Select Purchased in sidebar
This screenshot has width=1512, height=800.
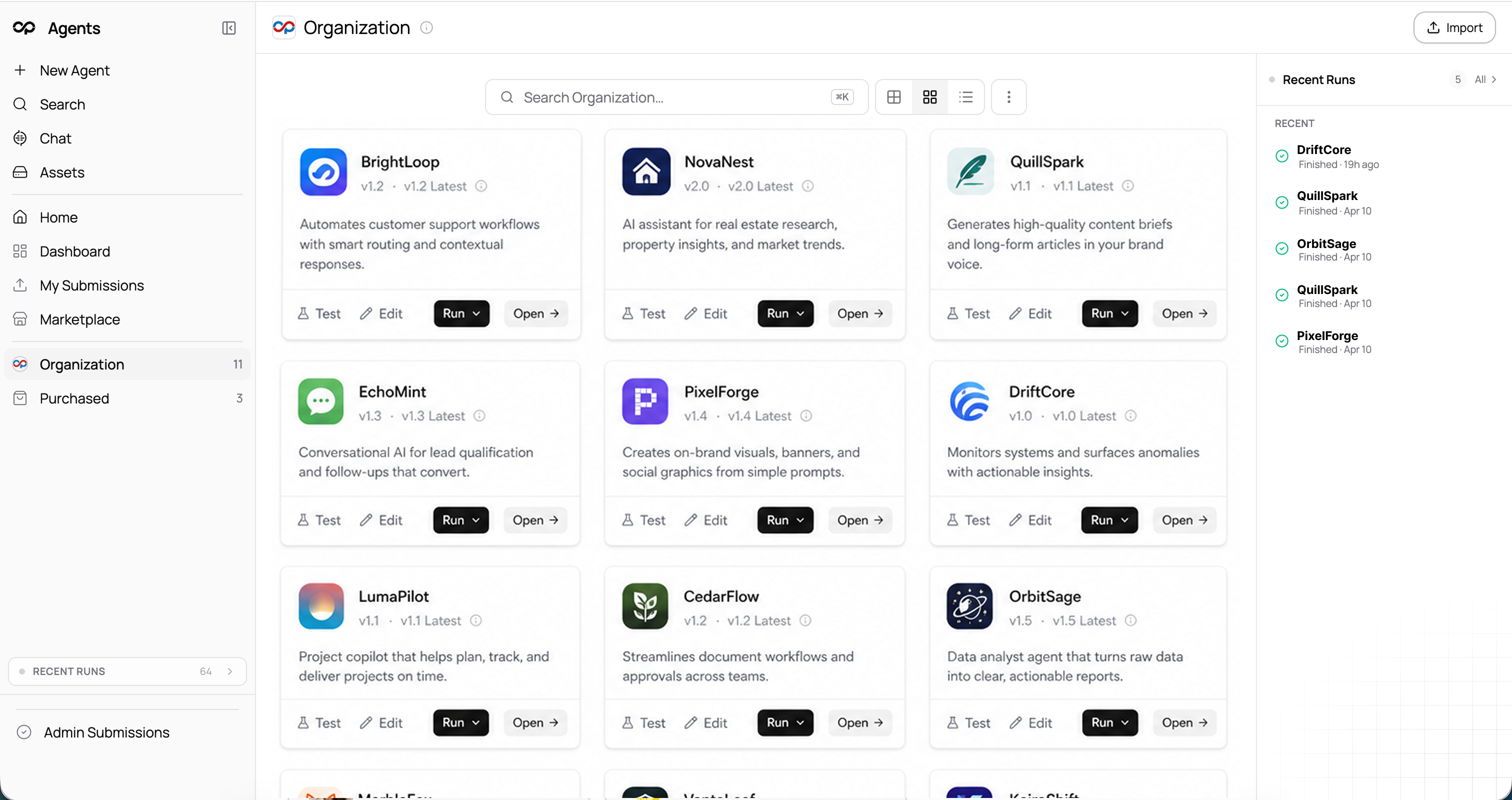pos(127,398)
